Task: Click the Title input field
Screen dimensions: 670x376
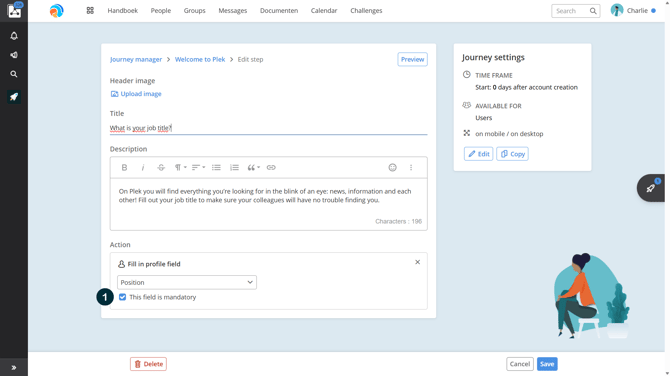Action: [x=268, y=128]
